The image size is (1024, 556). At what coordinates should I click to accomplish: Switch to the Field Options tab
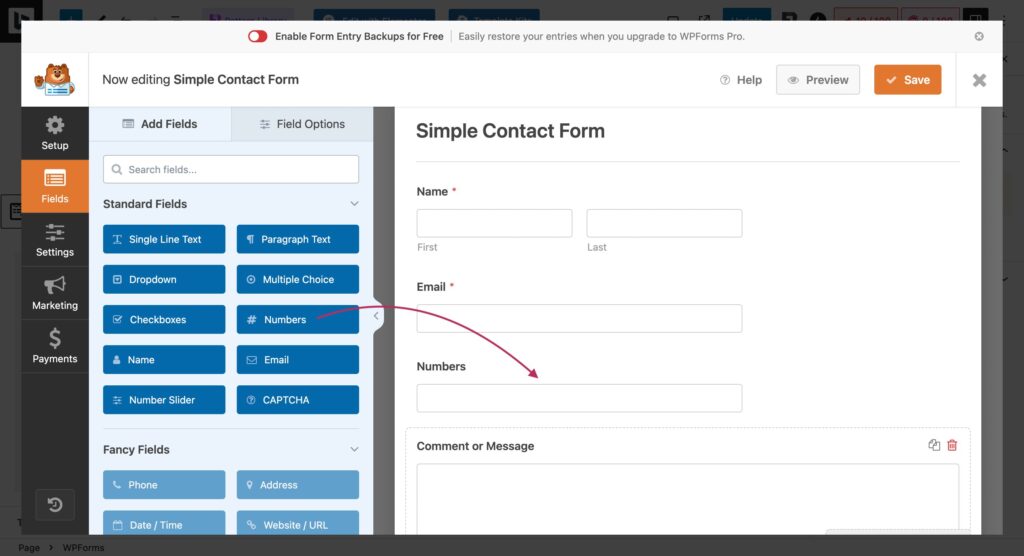point(302,124)
